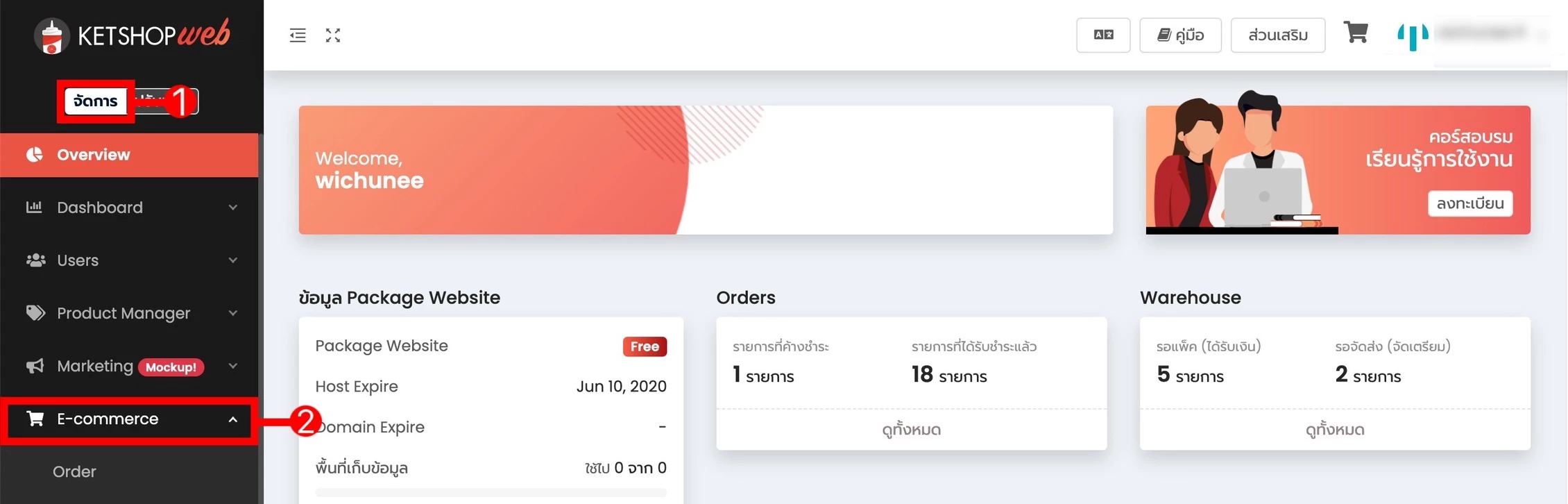This screenshot has width=1568, height=504.
Task: Open the language translate icon button
Action: (1103, 35)
